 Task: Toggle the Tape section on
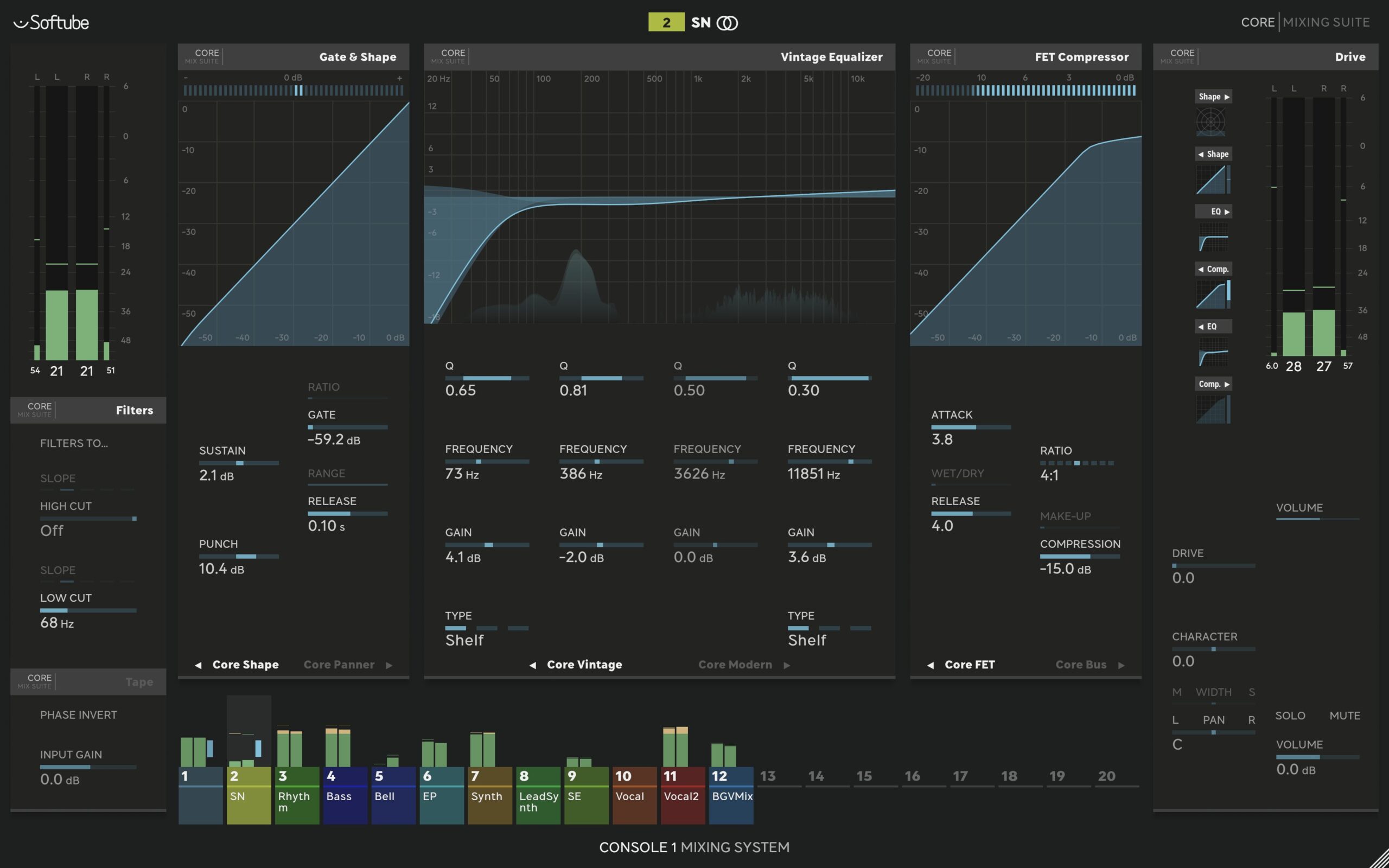coord(88,681)
